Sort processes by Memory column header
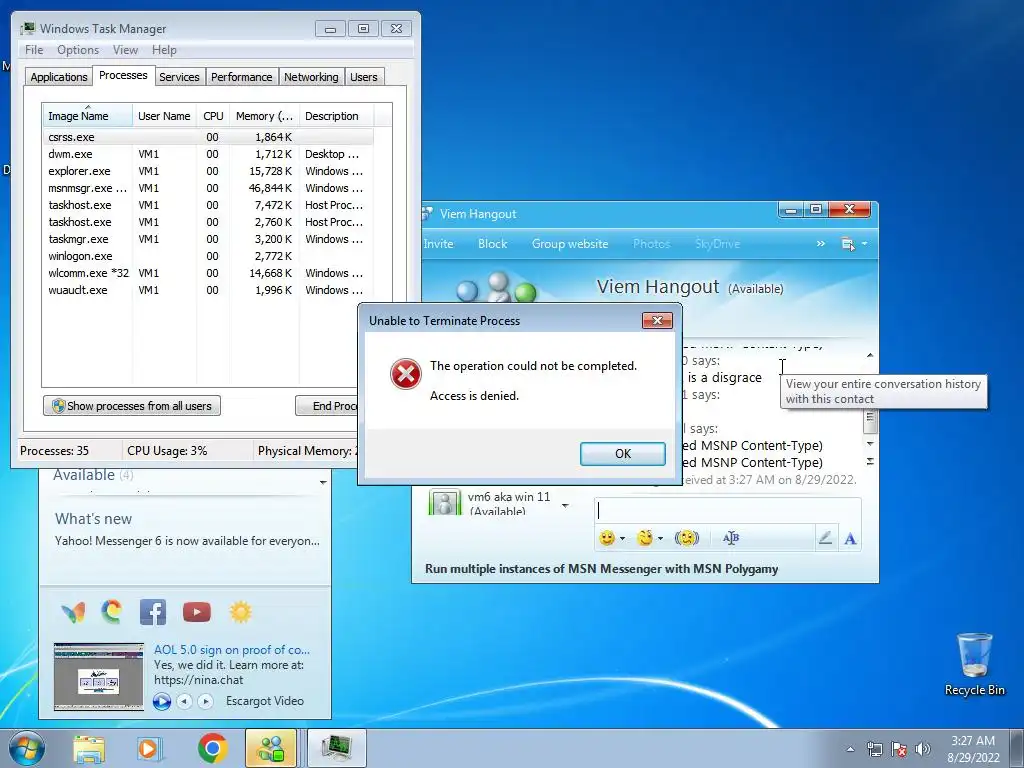 [x=264, y=116]
